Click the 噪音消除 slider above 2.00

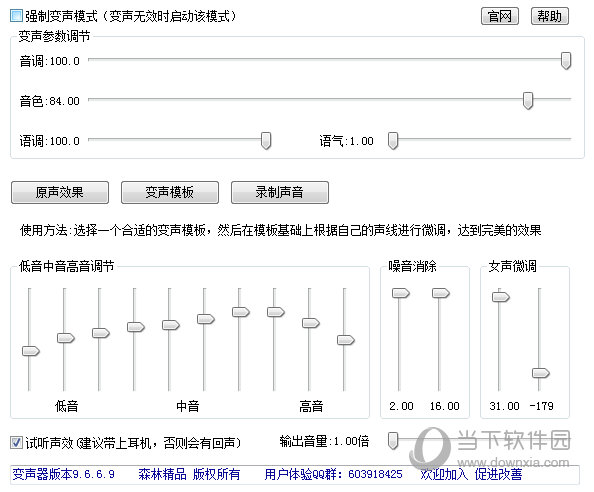click(x=401, y=293)
